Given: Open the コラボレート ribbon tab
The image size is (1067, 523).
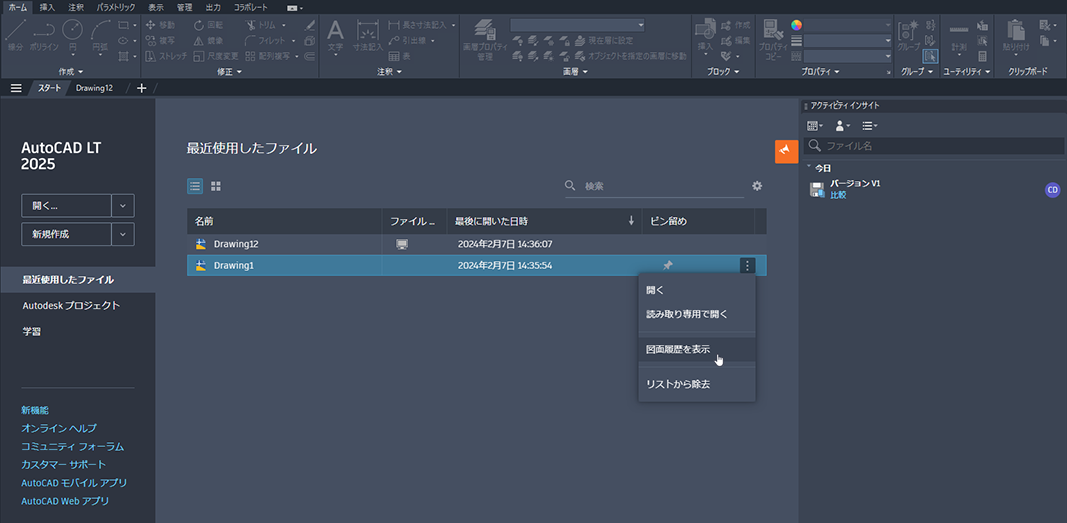Looking at the screenshot, I should point(250,7).
